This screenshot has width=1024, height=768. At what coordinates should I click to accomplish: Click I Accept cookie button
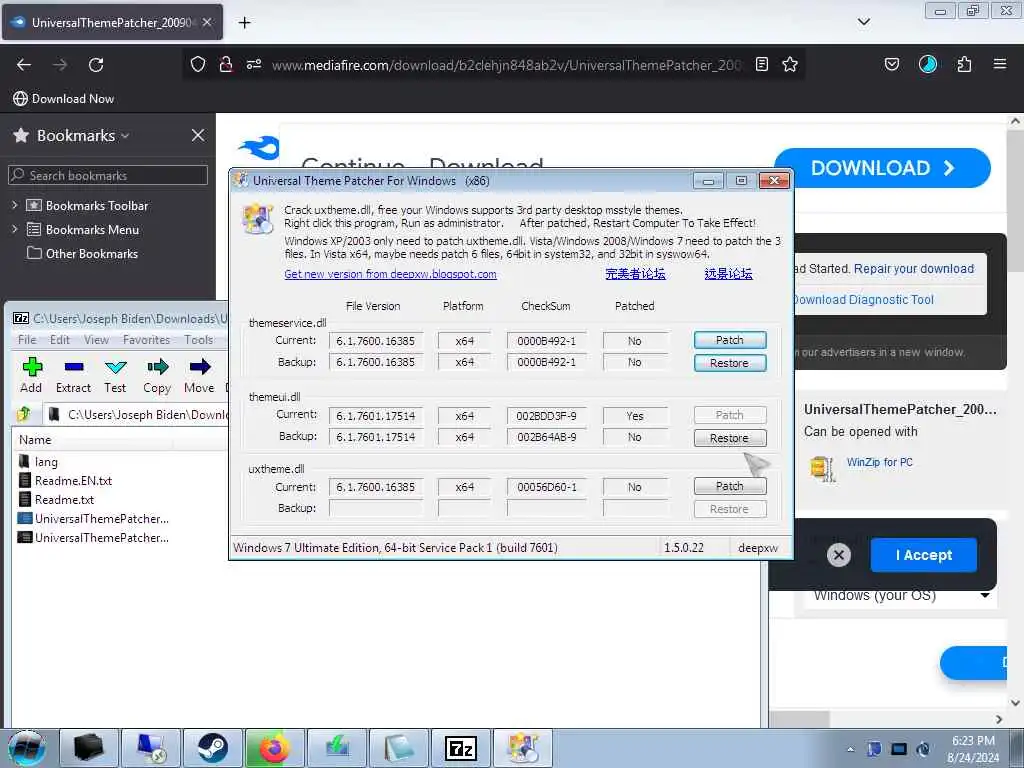point(923,555)
